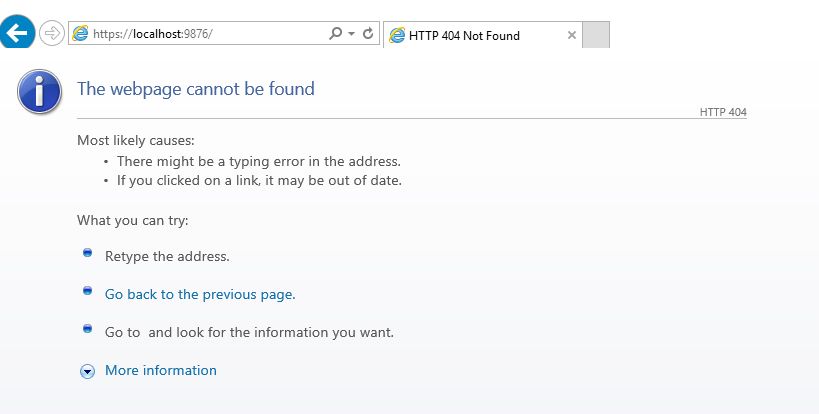This screenshot has height=414, width=819.
Task: Click the More information link text
Action: coord(161,370)
